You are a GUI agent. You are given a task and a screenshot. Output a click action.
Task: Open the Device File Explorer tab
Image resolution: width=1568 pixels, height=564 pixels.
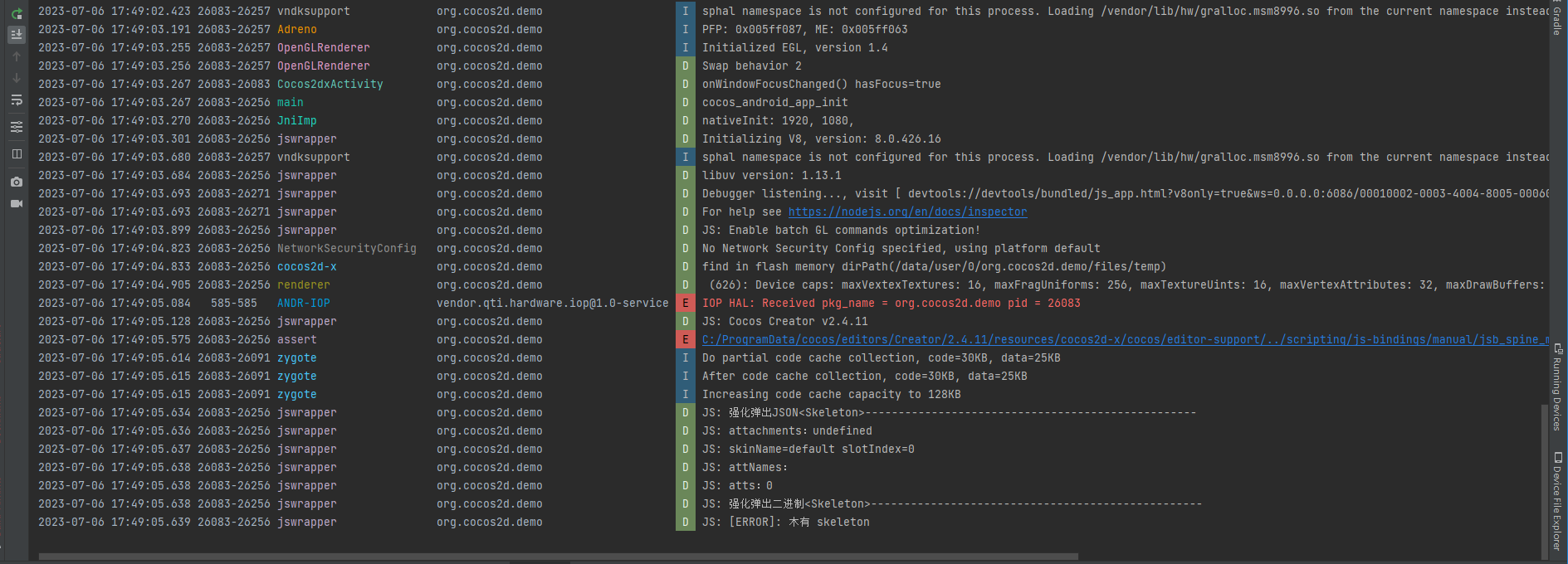tap(1557, 502)
